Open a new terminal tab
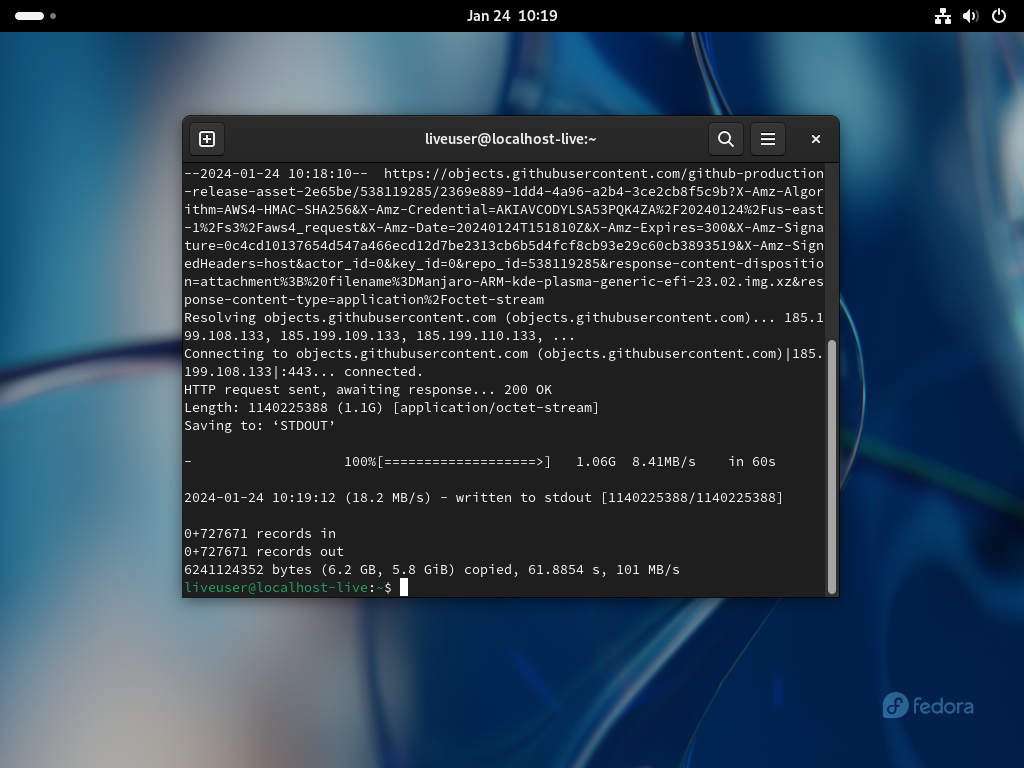This screenshot has height=768, width=1024. click(x=207, y=139)
